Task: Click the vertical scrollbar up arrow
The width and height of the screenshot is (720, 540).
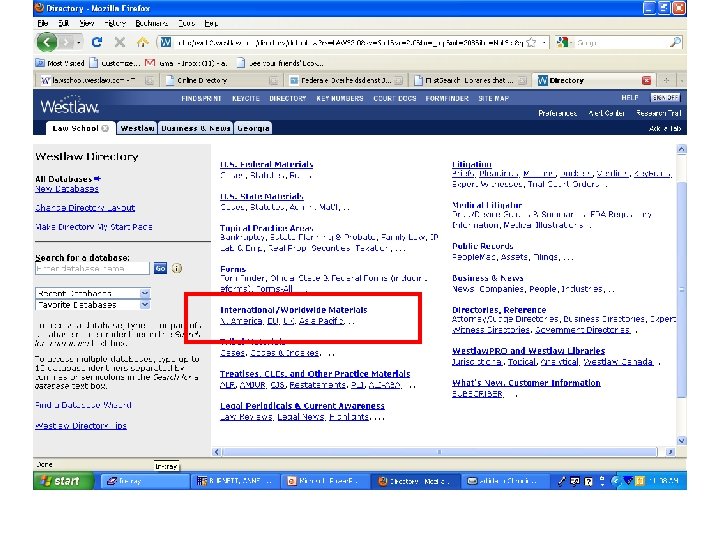Action: click(681, 149)
